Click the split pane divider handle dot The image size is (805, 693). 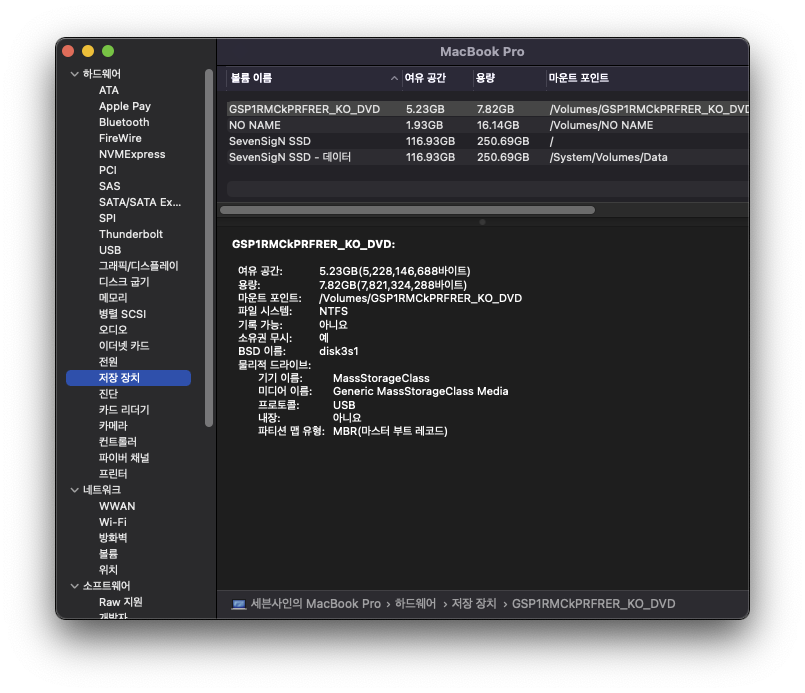tap(482, 222)
